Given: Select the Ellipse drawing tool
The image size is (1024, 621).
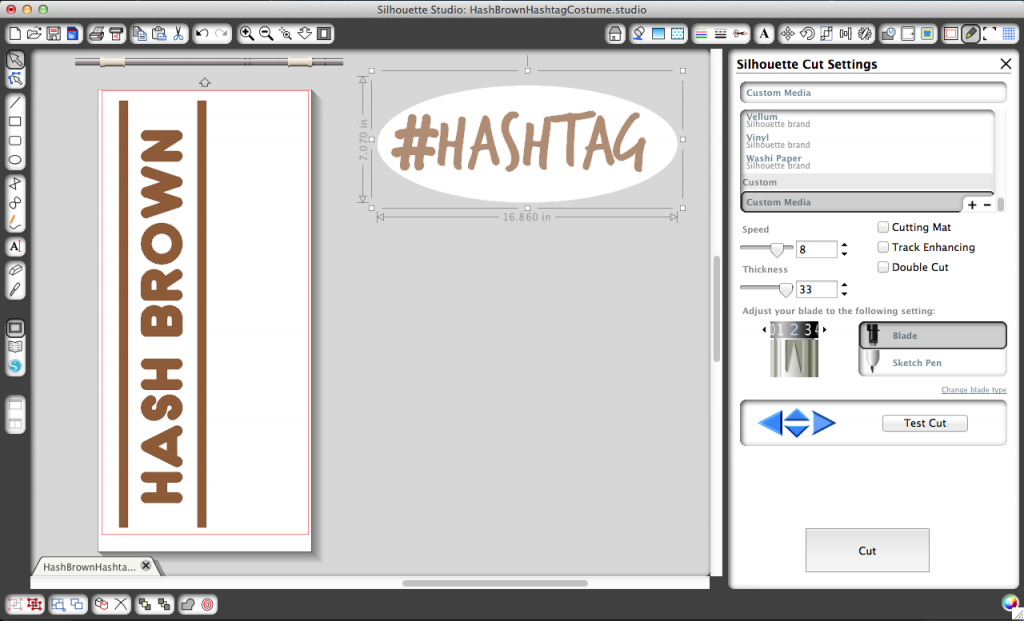Looking at the screenshot, I should (x=15, y=160).
